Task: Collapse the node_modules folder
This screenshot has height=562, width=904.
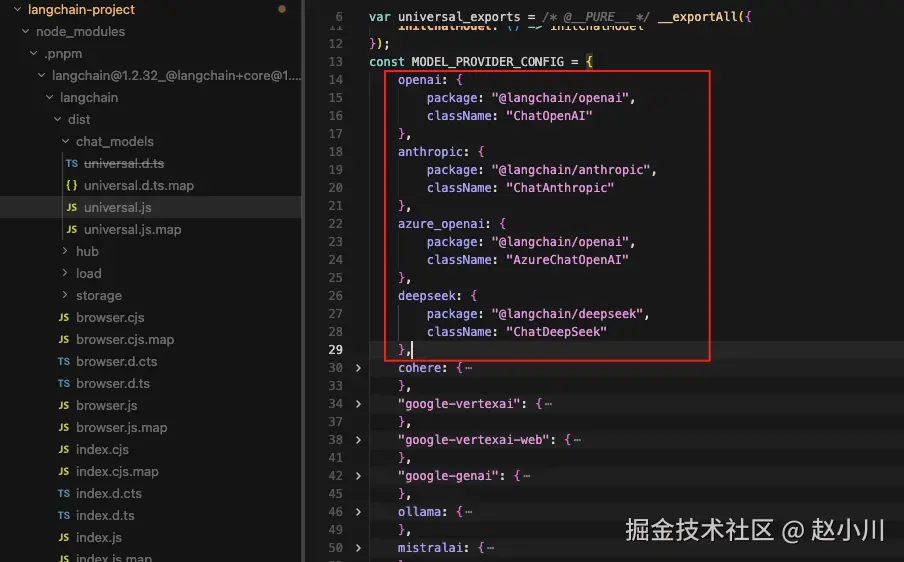Action: click(x=25, y=31)
